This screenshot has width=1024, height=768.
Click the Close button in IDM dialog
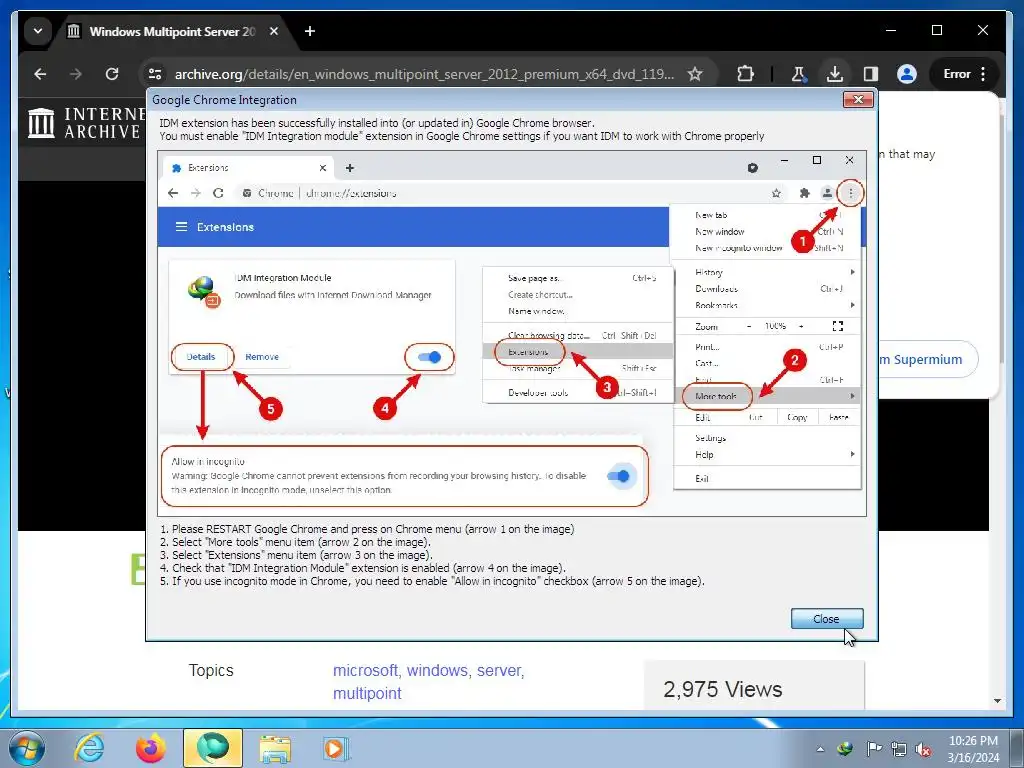pyautogui.click(x=826, y=618)
